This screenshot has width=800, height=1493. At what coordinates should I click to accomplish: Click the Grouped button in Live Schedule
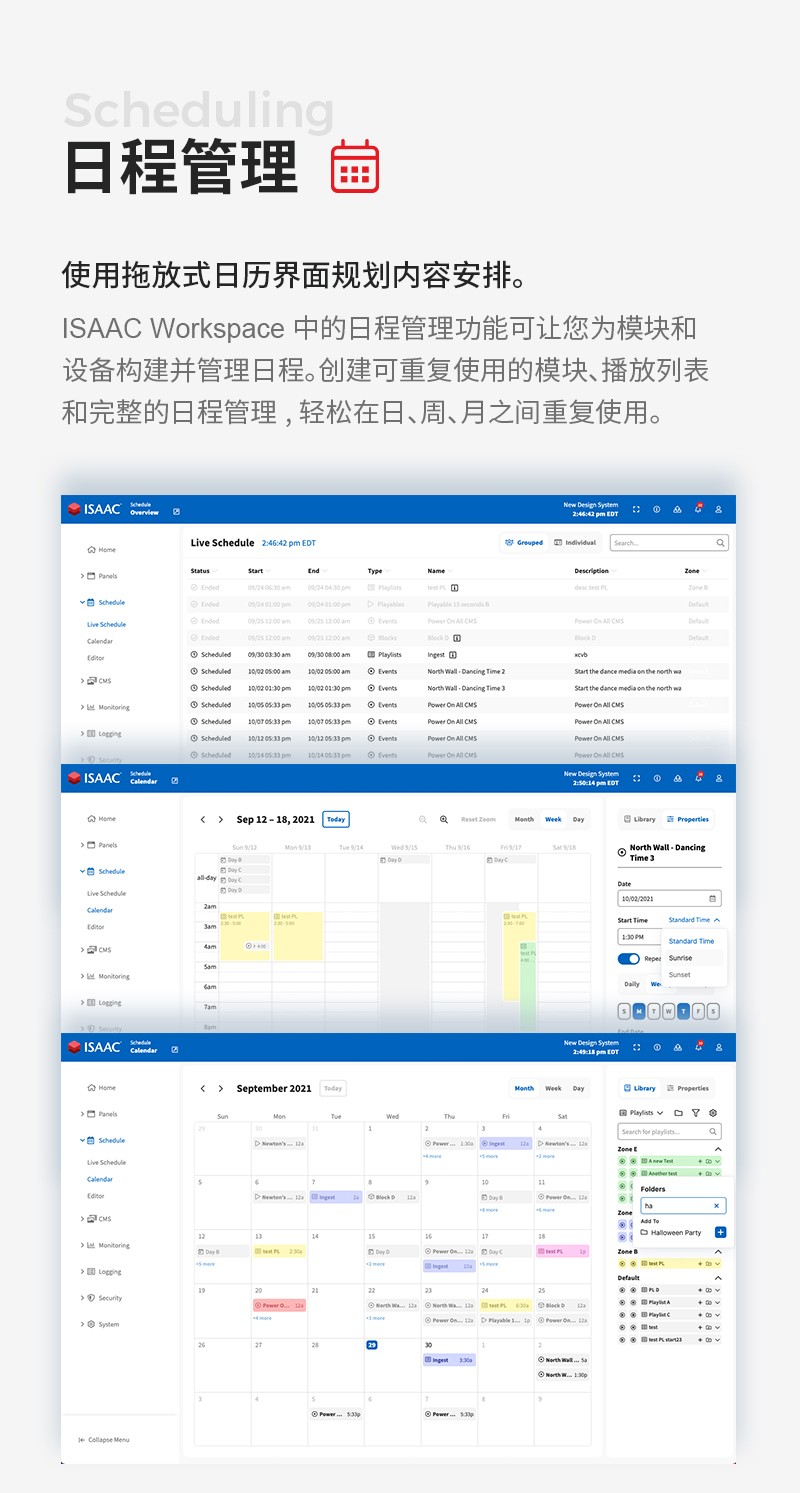click(x=524, y=543)
